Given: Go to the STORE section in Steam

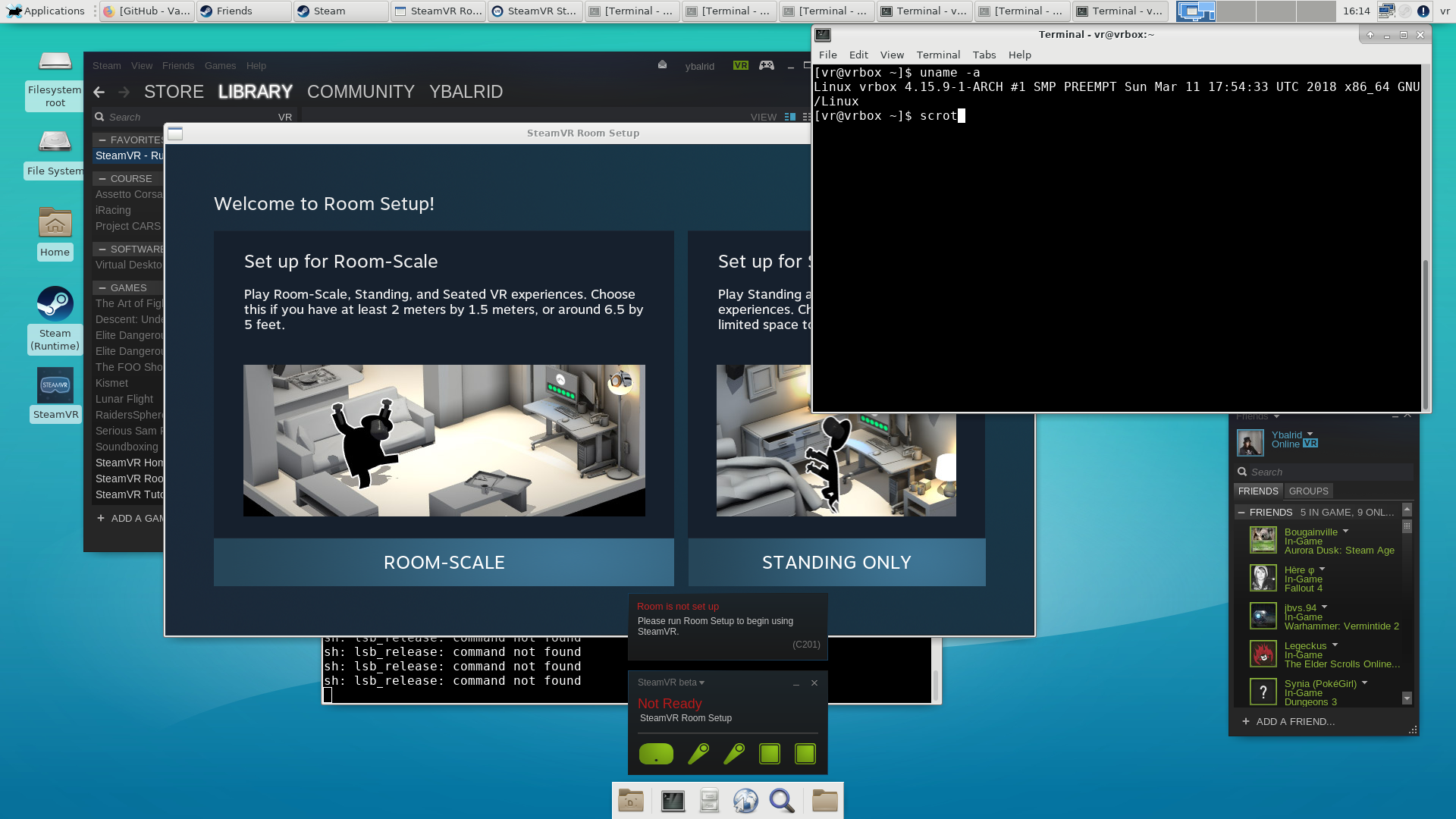Looking at the screenshot, I should 174,92.
